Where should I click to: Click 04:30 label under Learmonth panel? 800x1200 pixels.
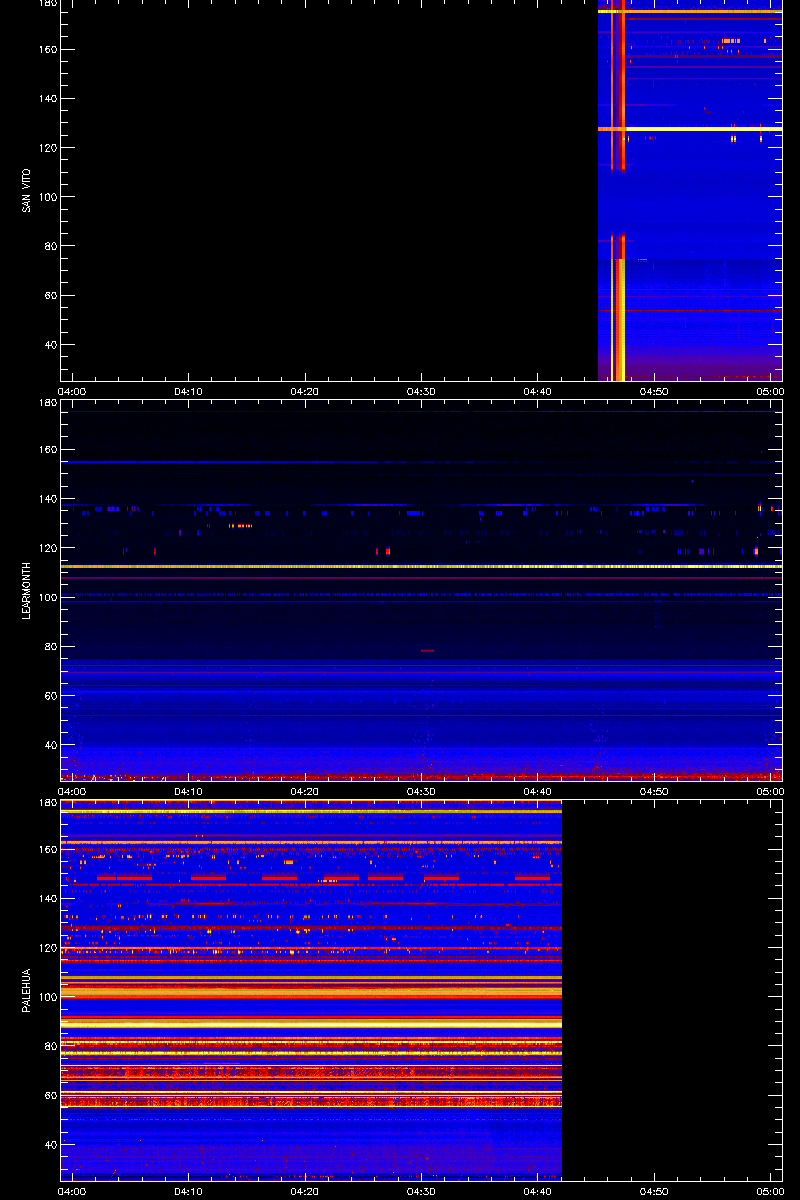(x=421, y=791)
